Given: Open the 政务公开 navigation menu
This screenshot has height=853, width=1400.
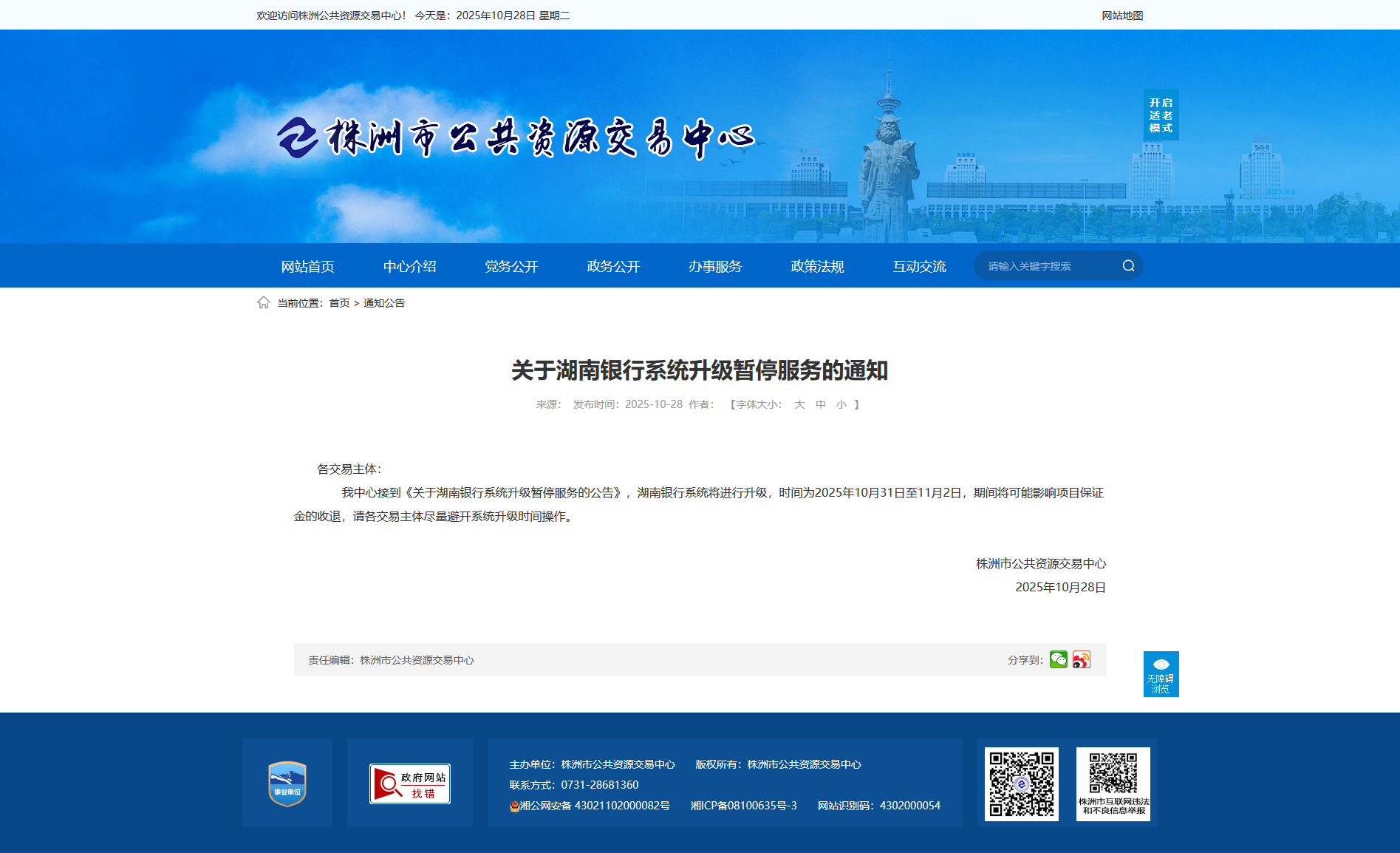Looking at the screenshot, I should tap(613, 266).
